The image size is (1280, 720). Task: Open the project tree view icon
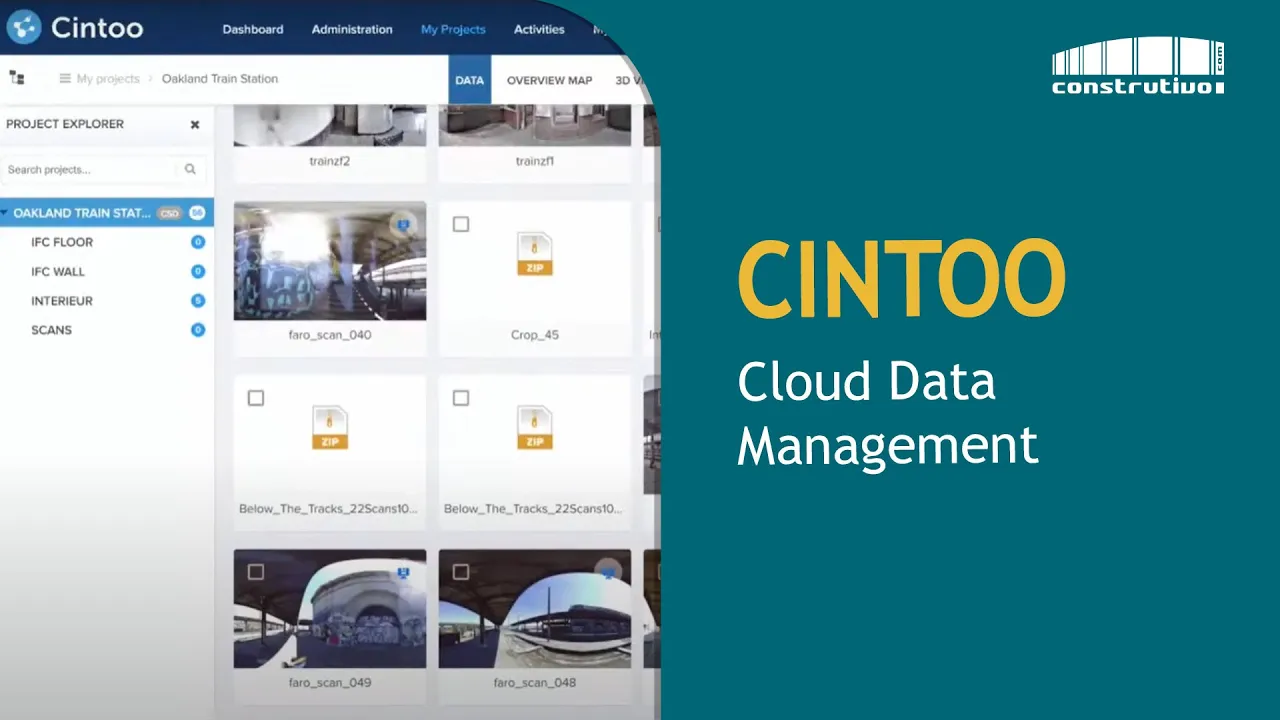[17, 78]
